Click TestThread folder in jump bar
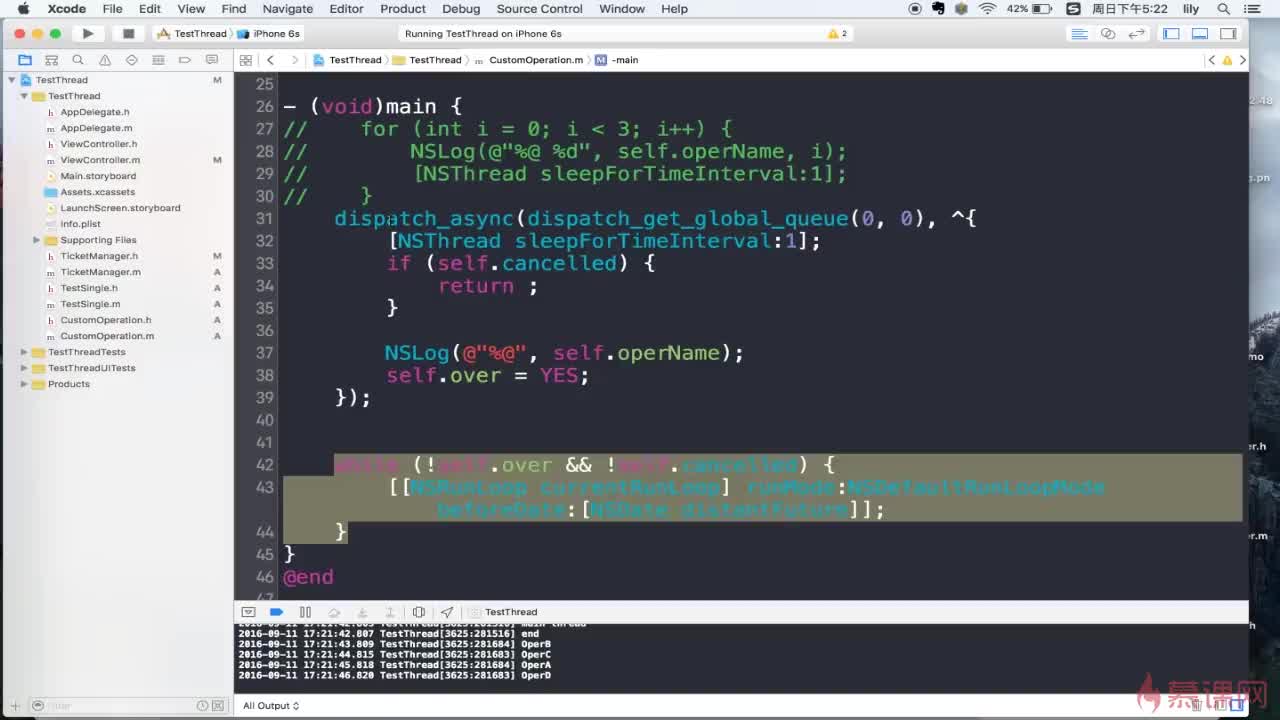This screenshot has height=720, width=1280. [427, 60]
